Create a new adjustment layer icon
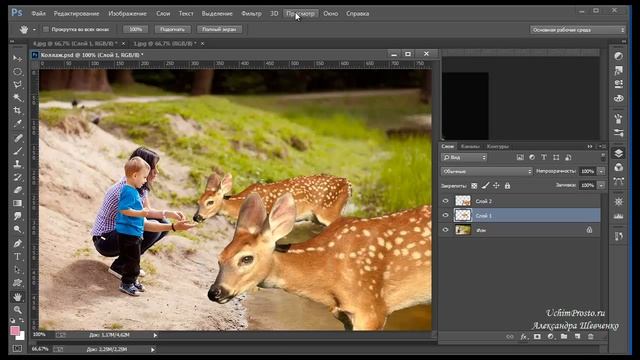Screen dimensions: 640x360 tap(551, 337)
